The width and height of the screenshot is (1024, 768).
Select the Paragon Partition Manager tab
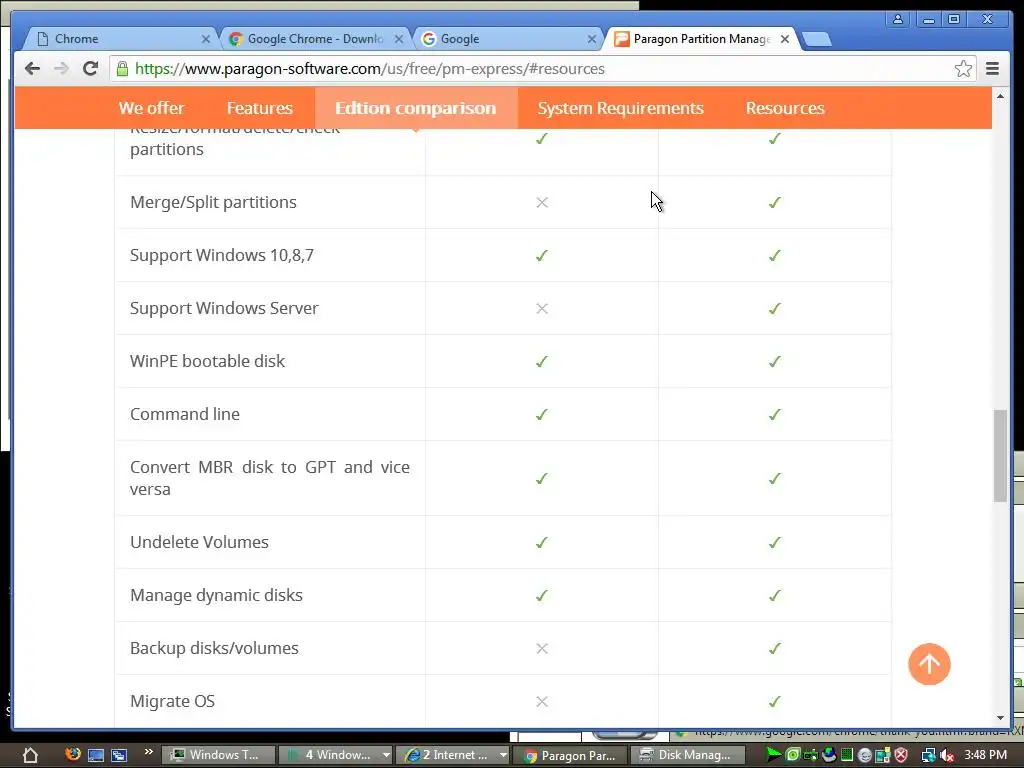(701, 39)
